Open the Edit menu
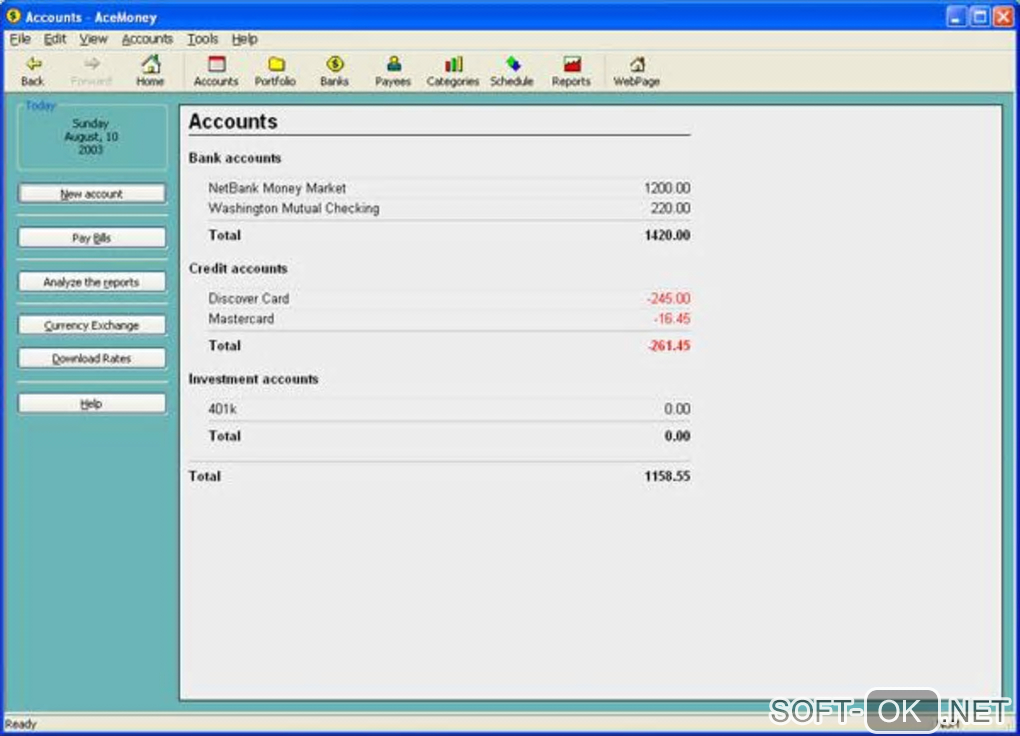Screen dimensions: 1020x736 pos(55,39)
